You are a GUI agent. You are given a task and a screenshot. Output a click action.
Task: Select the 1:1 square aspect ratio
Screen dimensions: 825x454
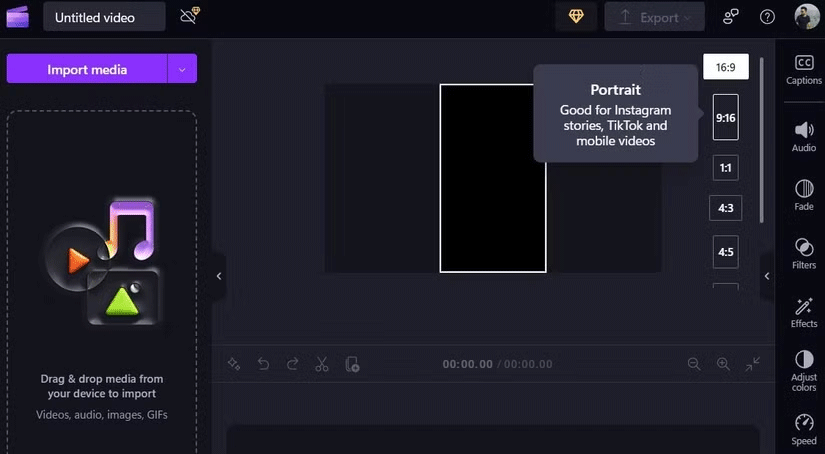(x=726, y=168)
